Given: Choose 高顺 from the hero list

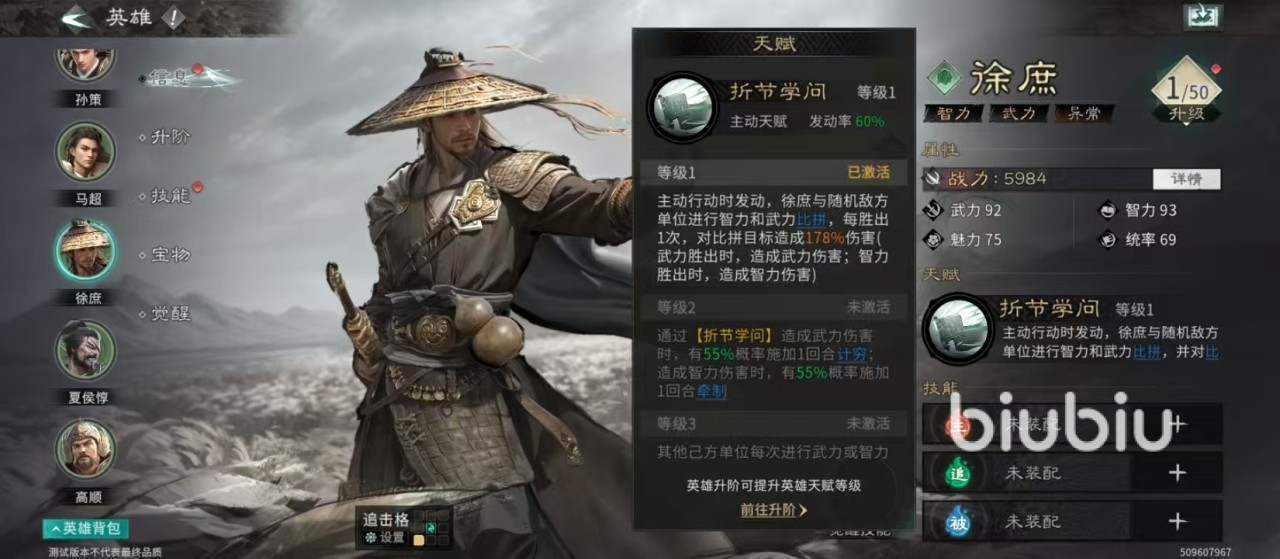Looking at the screenshot, I should tap(84, 448).
